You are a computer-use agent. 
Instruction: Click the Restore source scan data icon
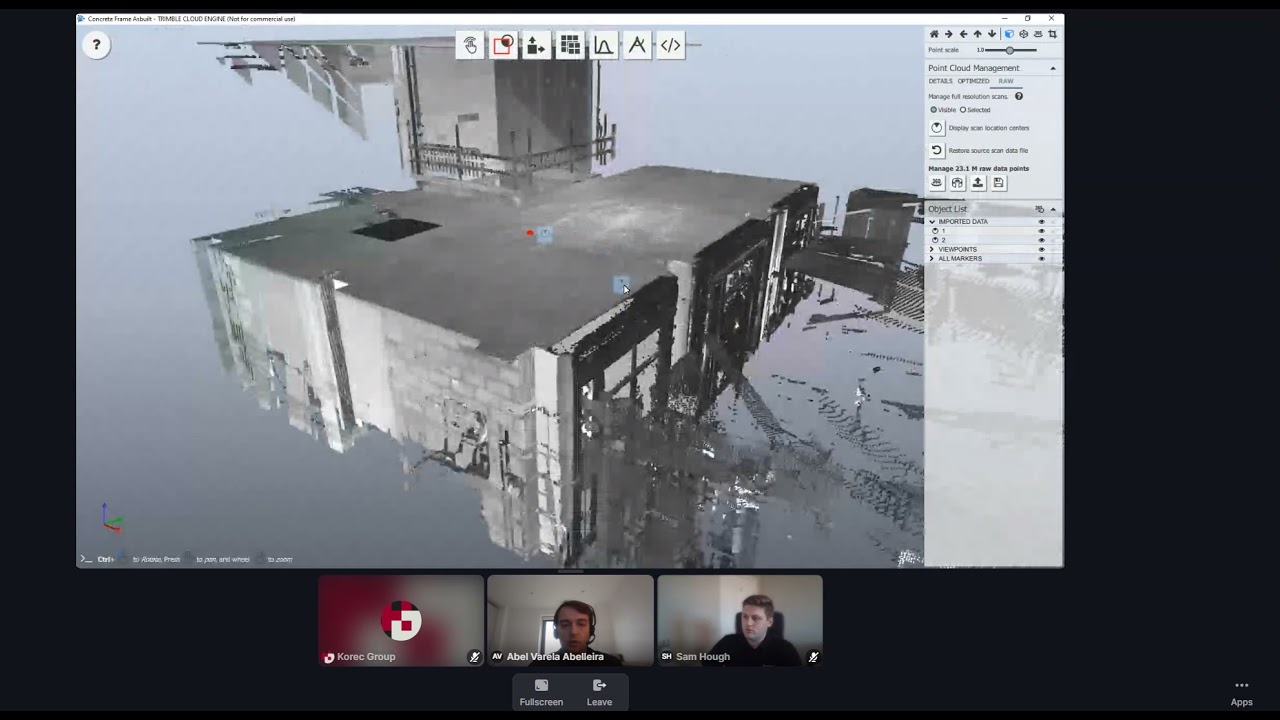[937, 150]
